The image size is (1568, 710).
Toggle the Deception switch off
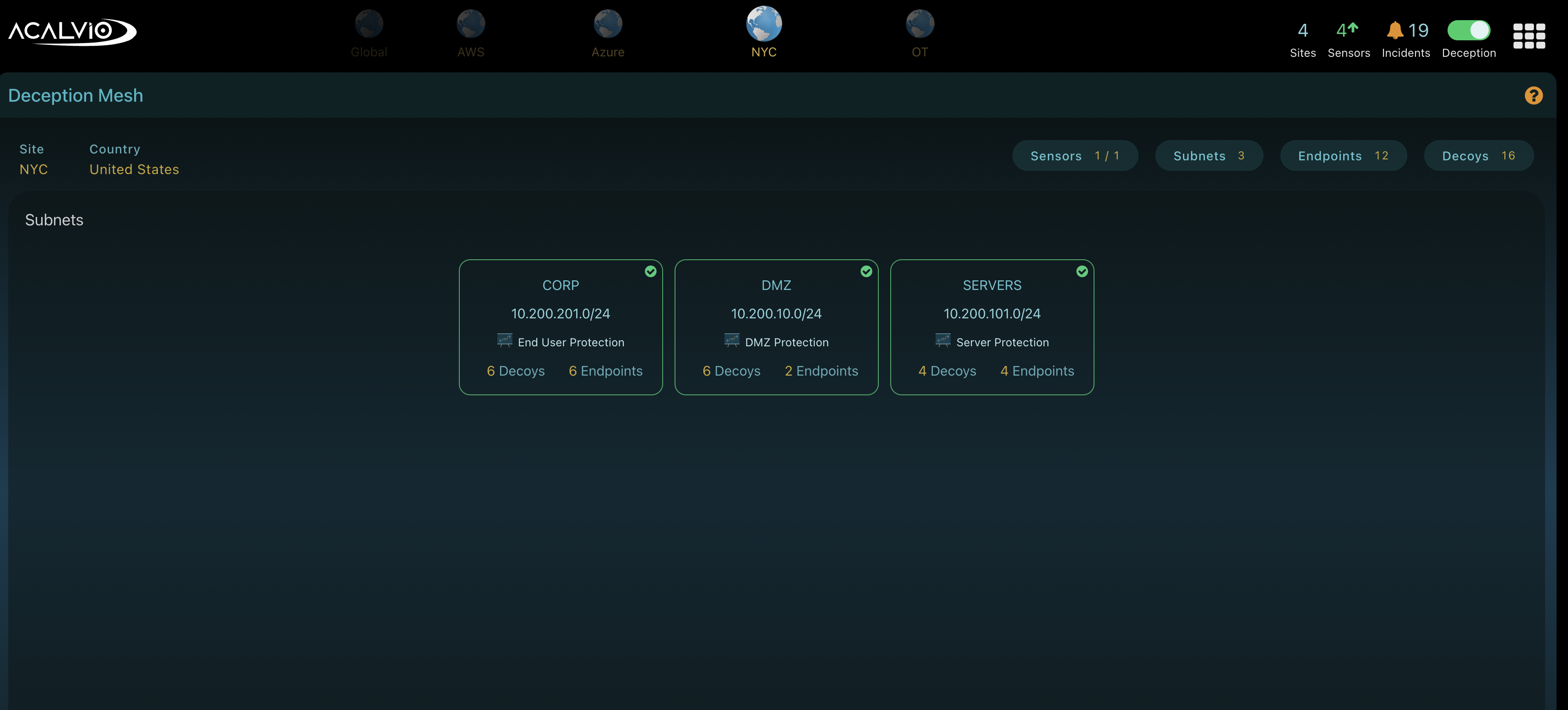(1469, 30)
